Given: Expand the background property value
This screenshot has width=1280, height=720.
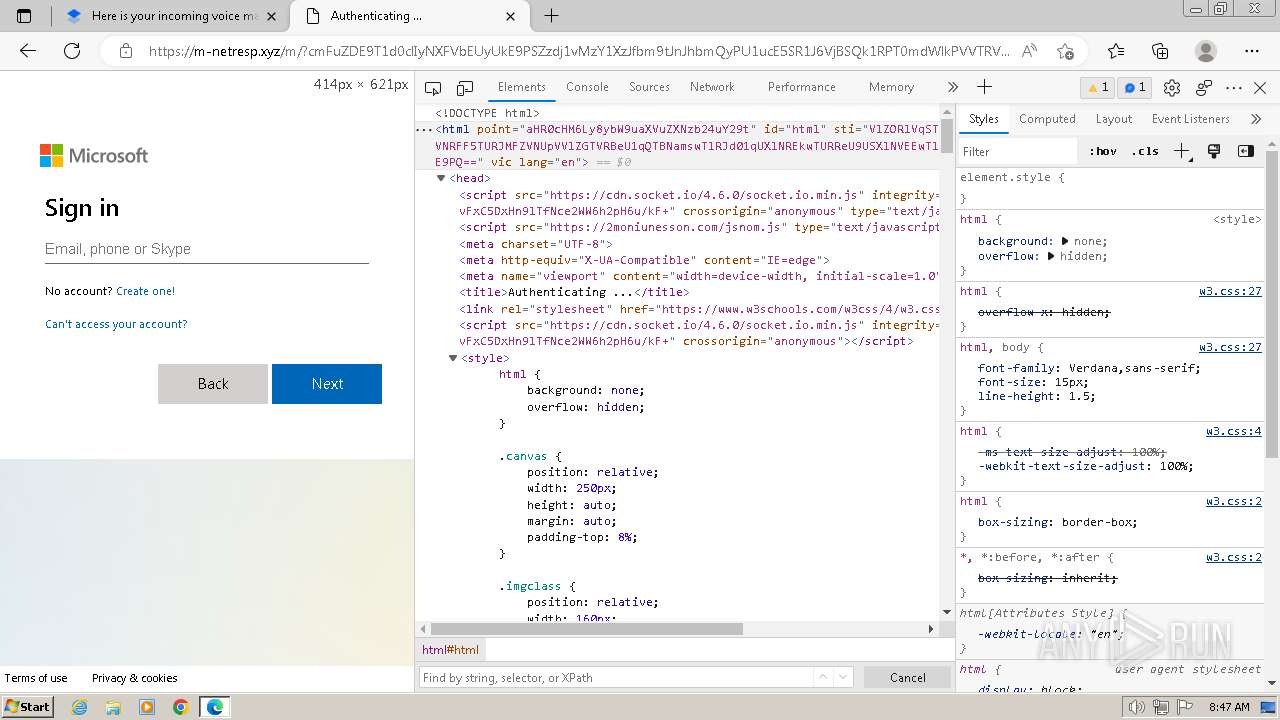Looking at the screenshot, I should [x=1065, y=241].
